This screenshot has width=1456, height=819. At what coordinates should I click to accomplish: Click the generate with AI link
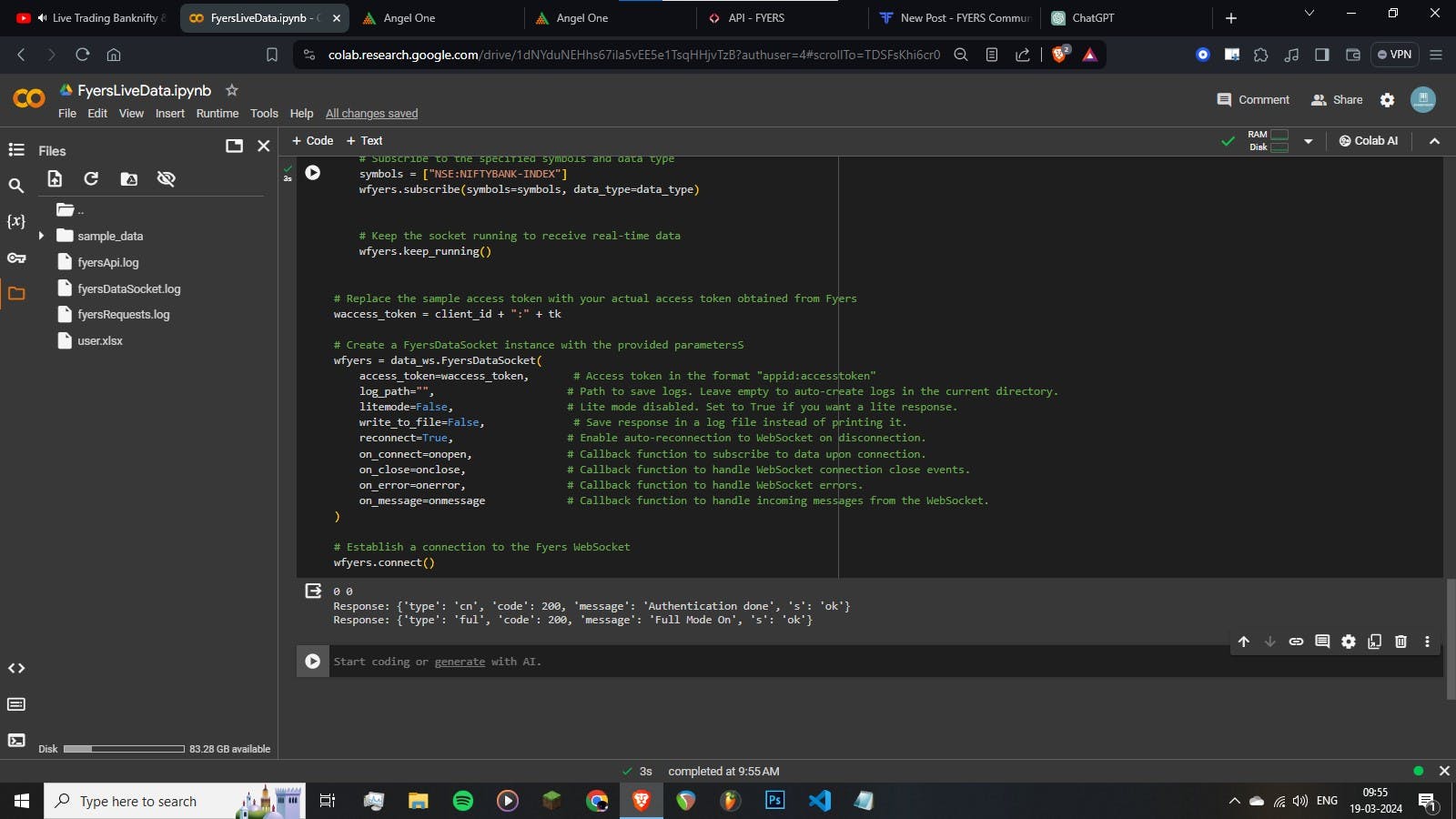[460, 662]
